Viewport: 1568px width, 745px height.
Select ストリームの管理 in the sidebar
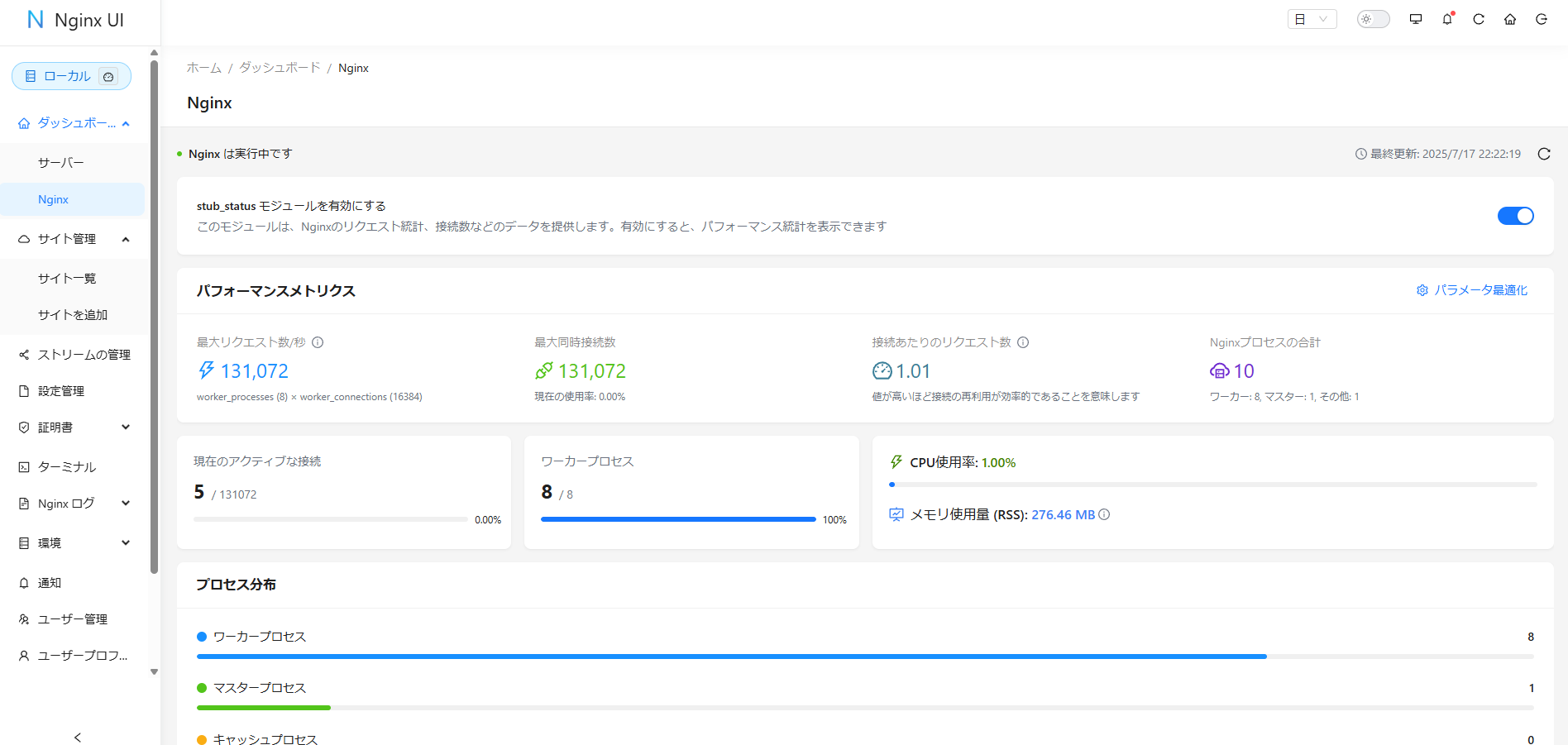click(84, 354)
